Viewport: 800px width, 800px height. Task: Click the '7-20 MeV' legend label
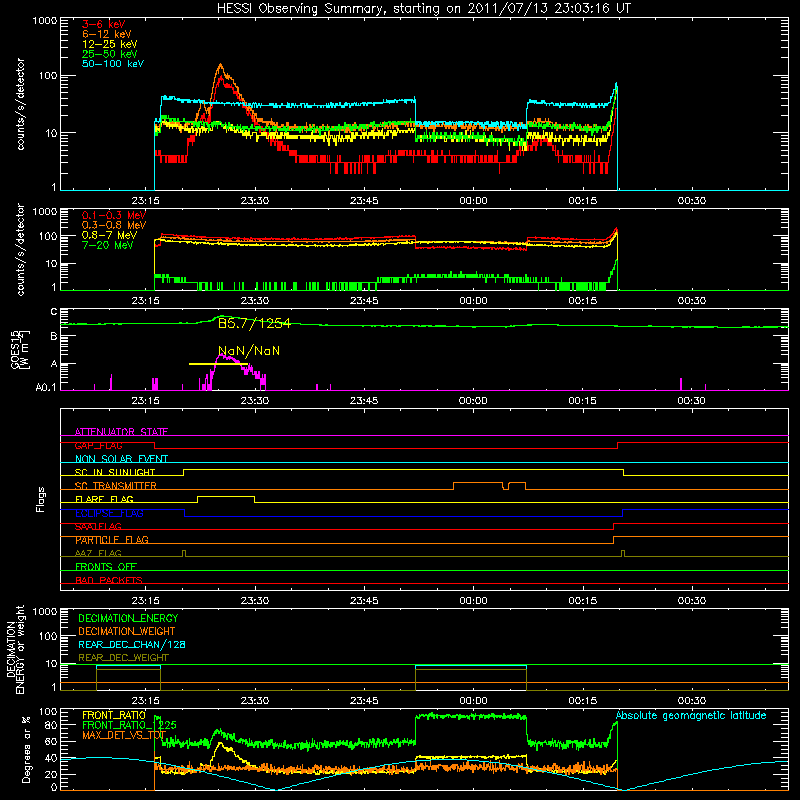point(107,245)
